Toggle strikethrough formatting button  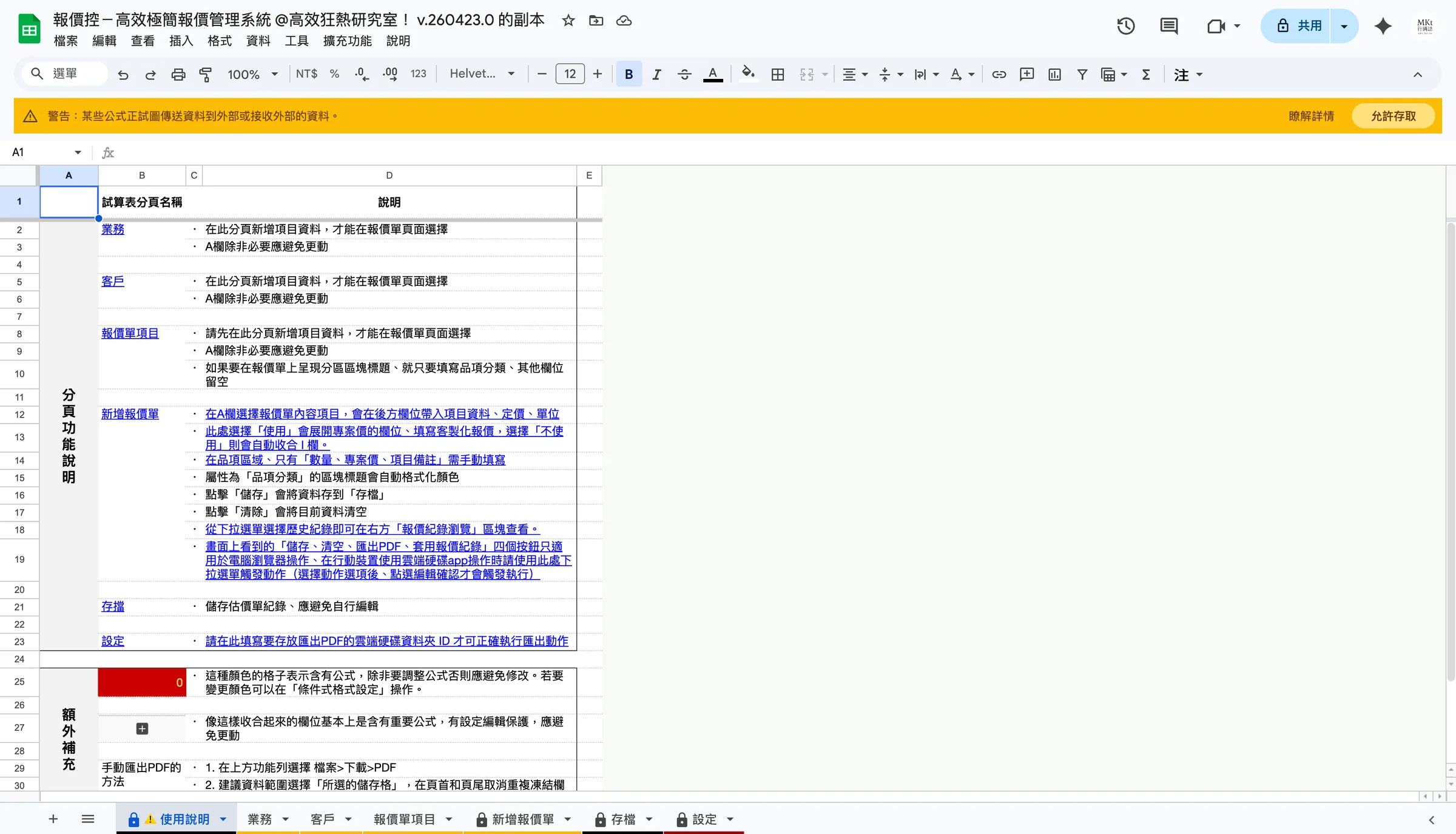point(684,74)
